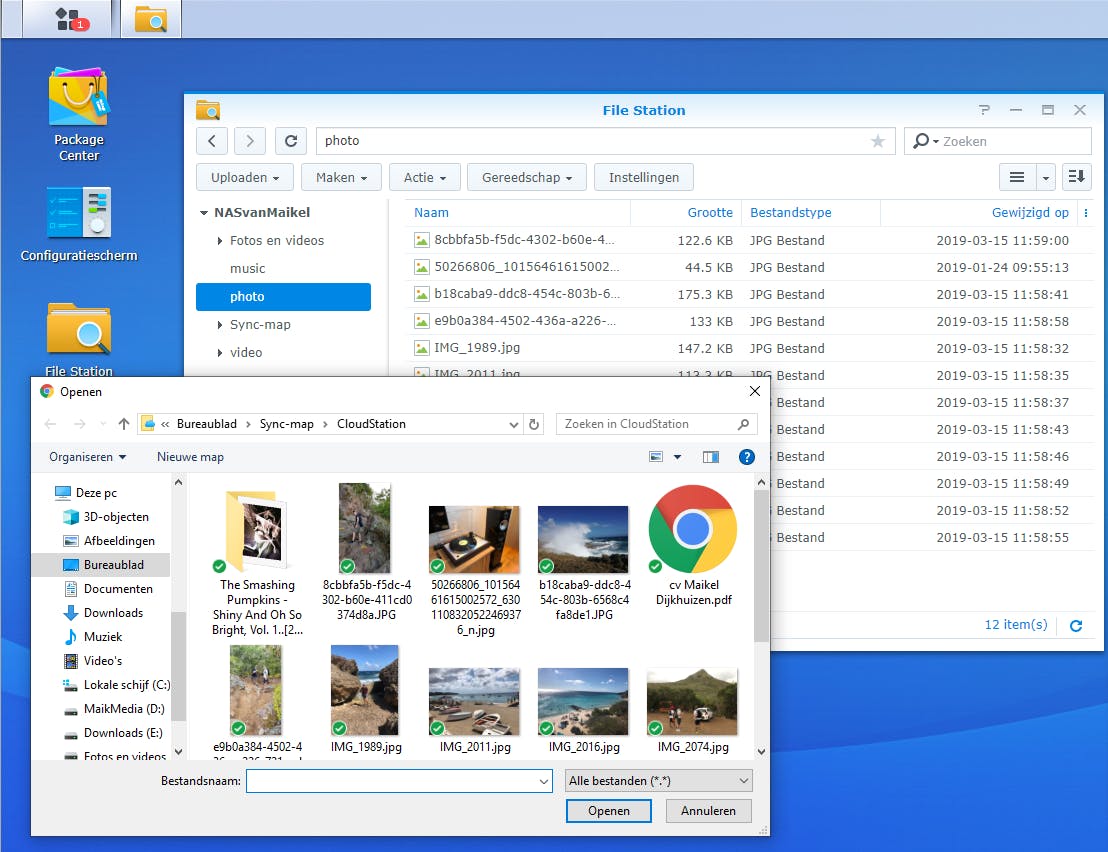Click the help icon in Openen dialog
The image size is (1108, 852).
746,457
